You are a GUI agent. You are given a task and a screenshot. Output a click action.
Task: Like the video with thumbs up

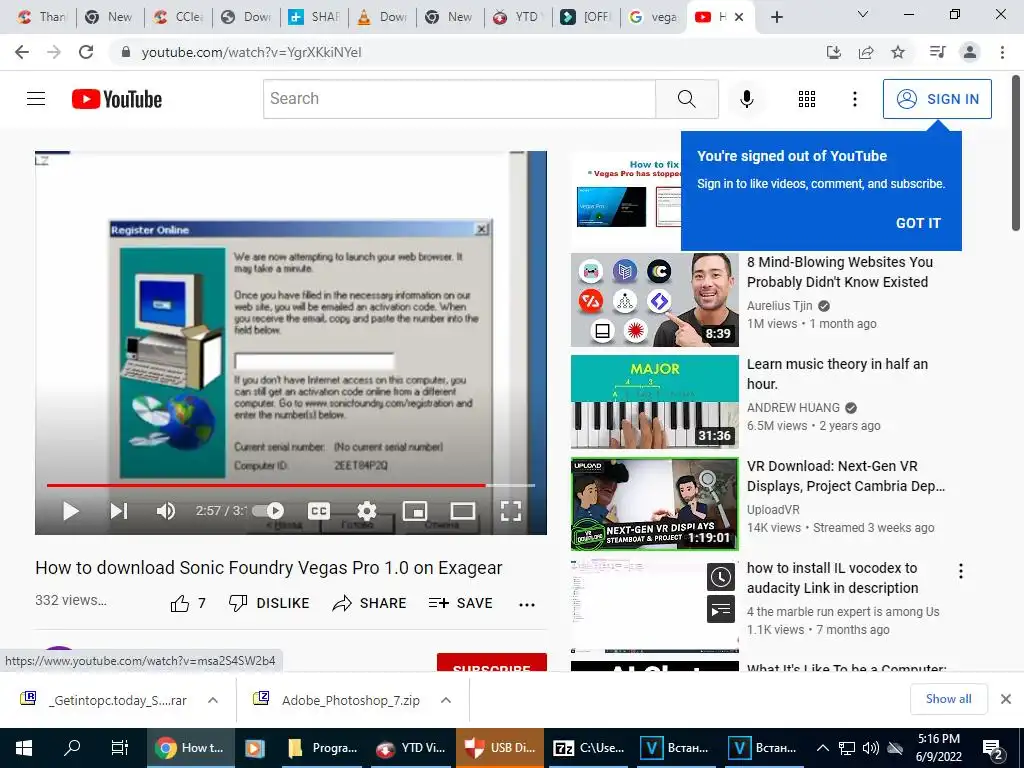tap(187, 603)
